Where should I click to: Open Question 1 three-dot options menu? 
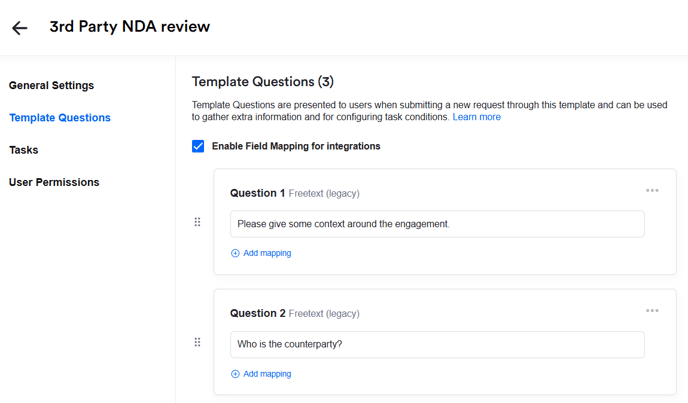(652, 190)
